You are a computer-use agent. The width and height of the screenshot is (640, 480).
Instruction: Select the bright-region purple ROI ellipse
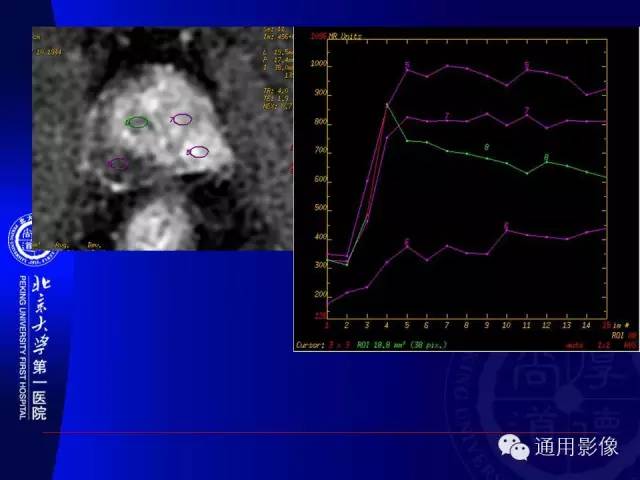198,152
